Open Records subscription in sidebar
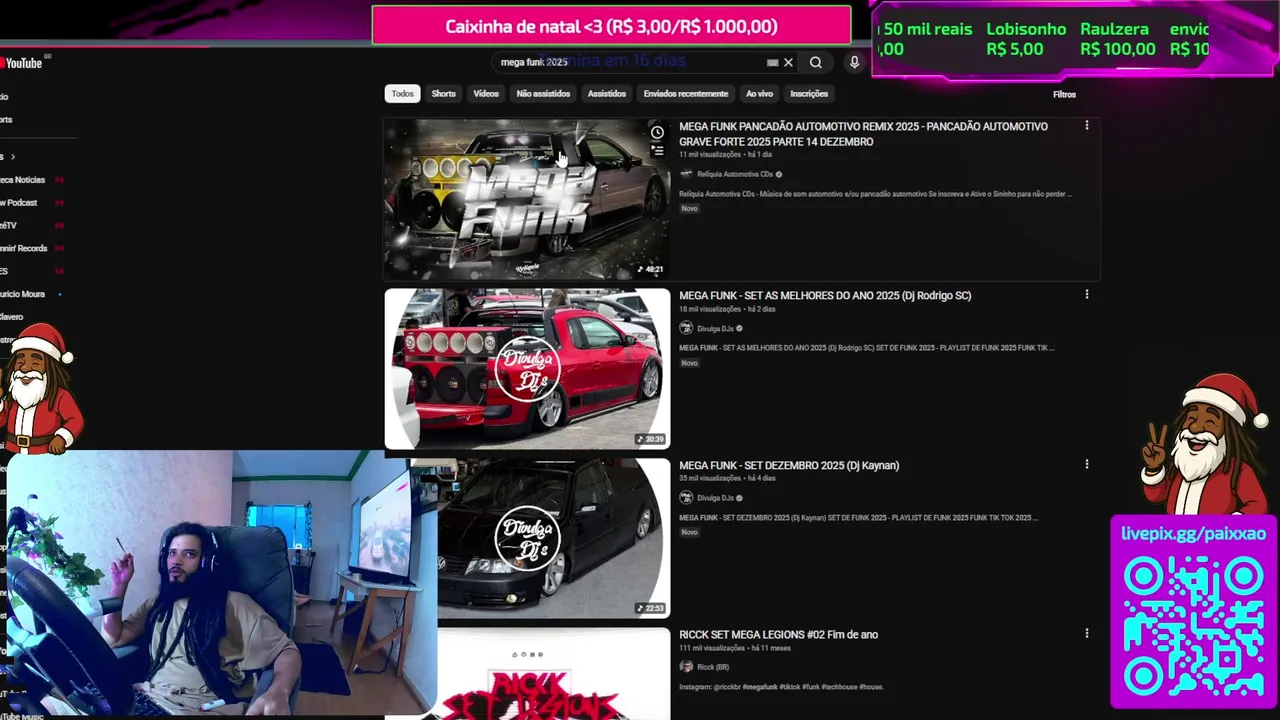The height and width of the screenshot is (720, 1280). pyautogui.click(x=24, y=248)
